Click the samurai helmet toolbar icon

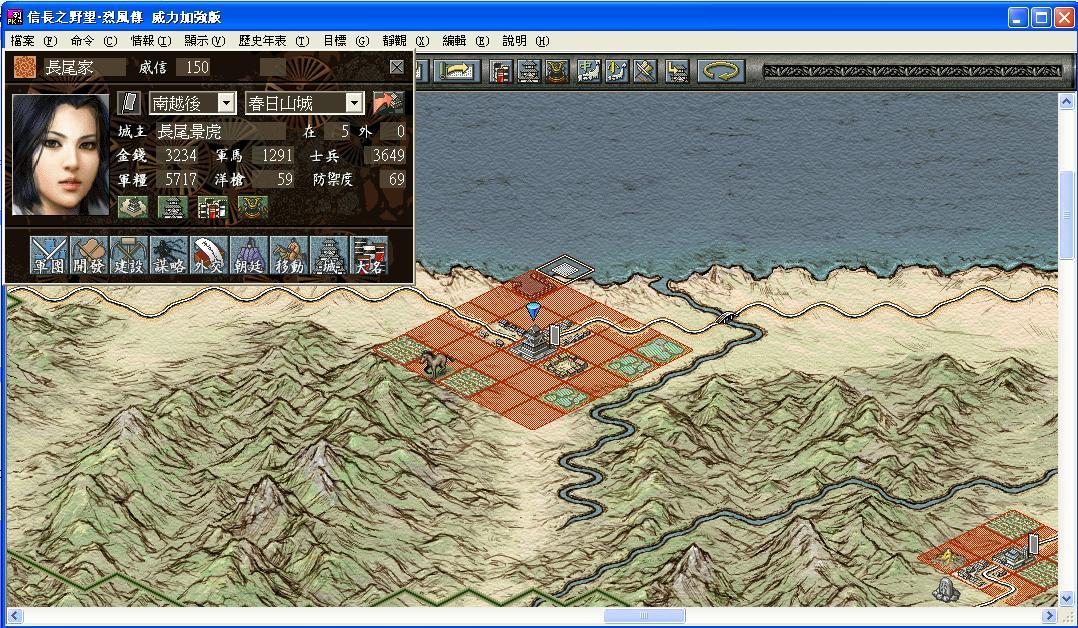(x=556, y=71)
